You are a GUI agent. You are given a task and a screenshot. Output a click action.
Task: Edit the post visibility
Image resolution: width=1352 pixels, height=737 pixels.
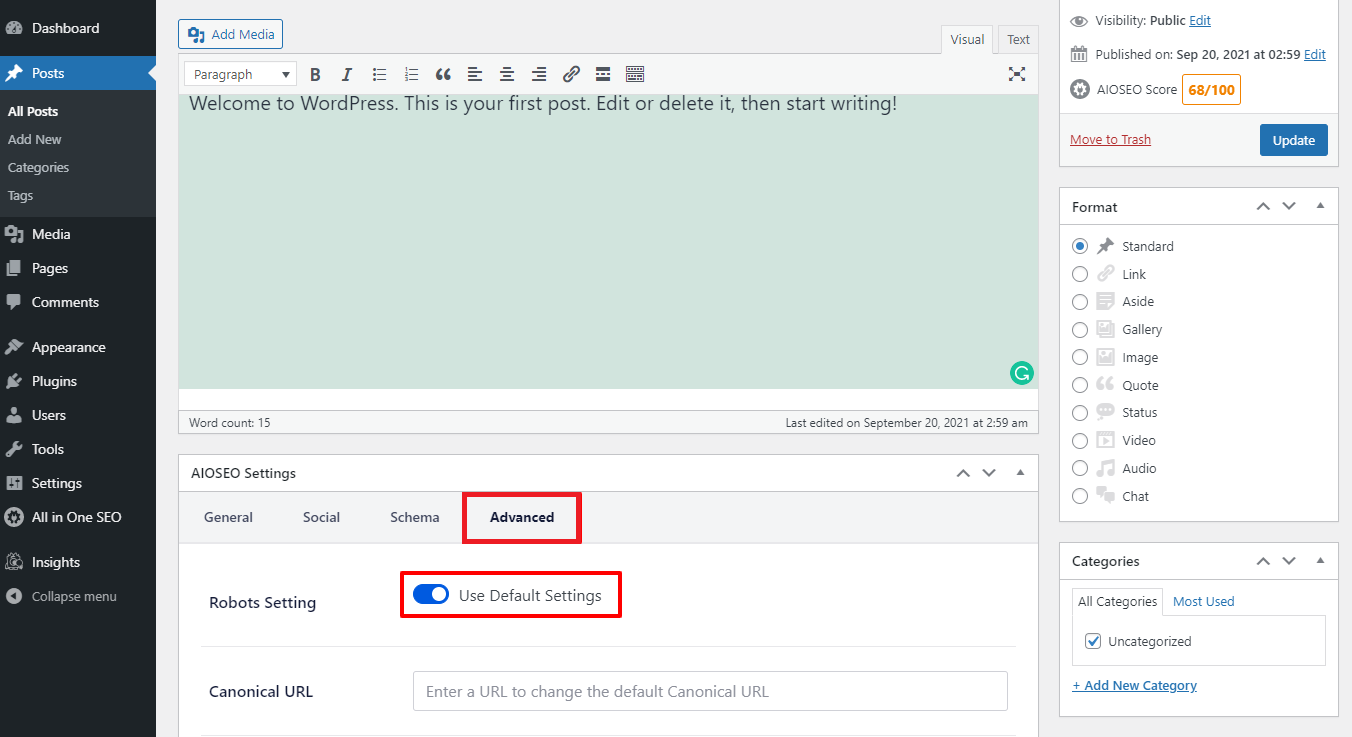pyautogui.click(x=1200, y=21)
